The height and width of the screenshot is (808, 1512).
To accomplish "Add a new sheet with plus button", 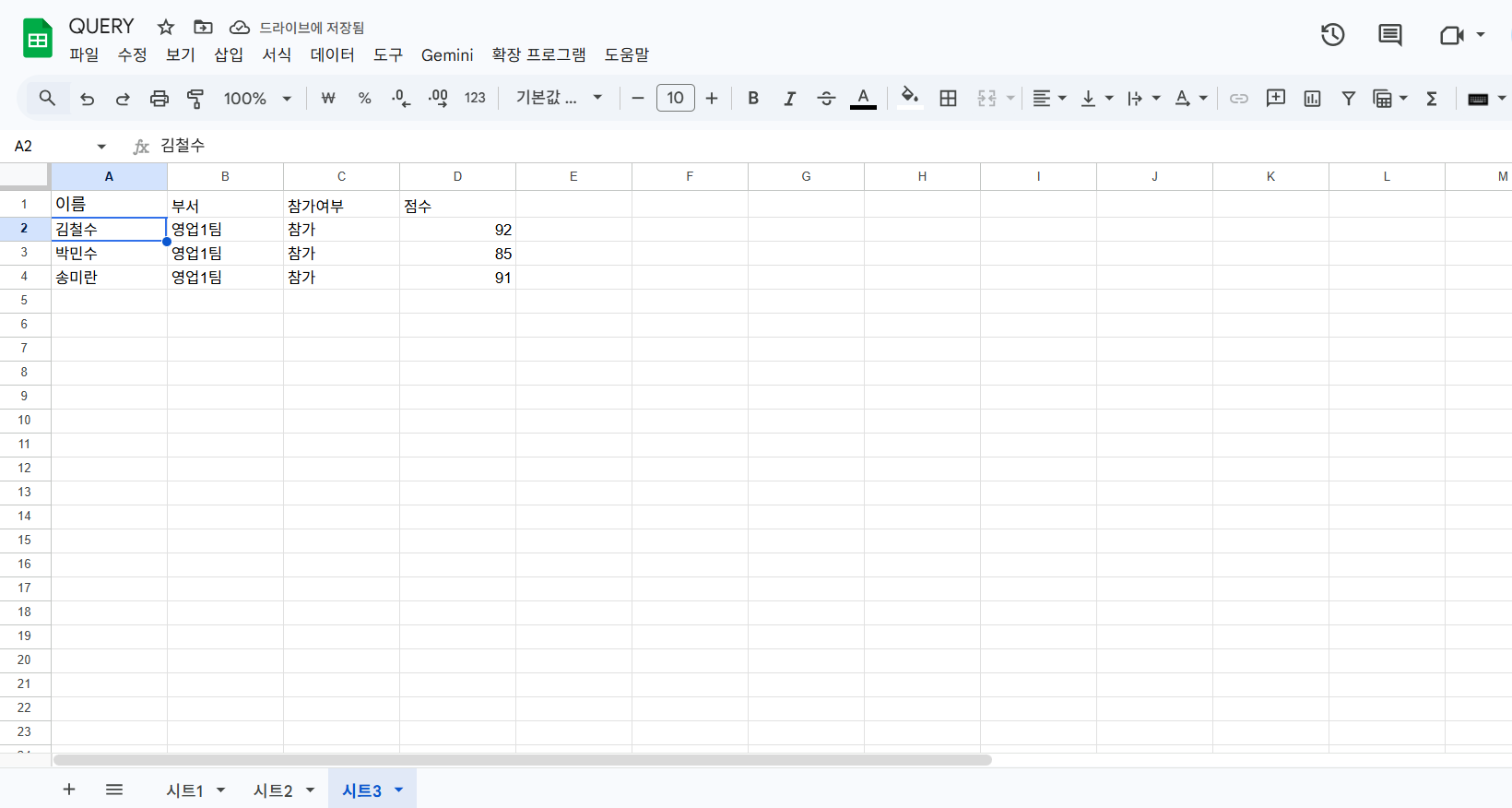I will click(x=69, y=790).
